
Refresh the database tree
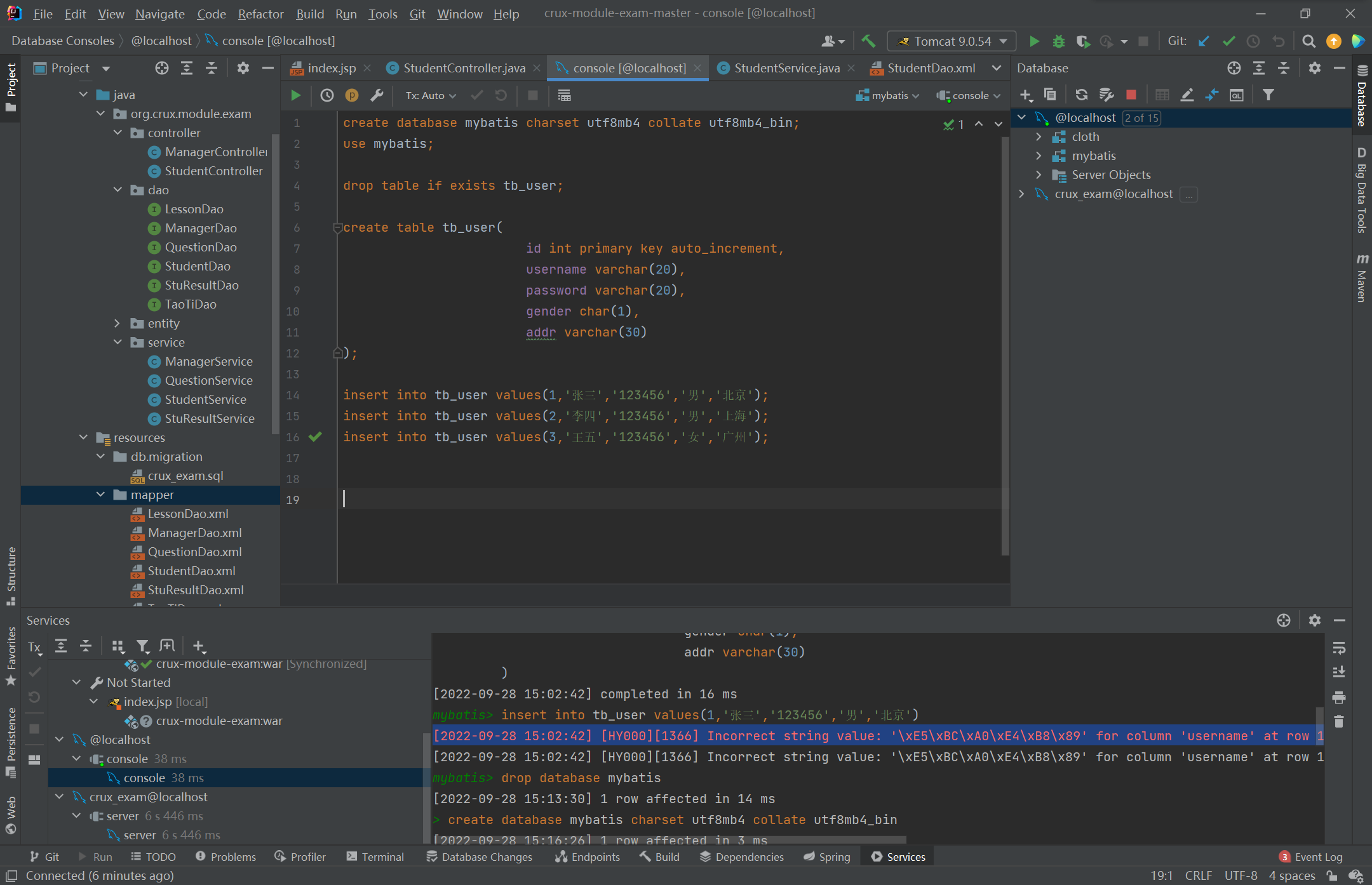pos(1081,95)
